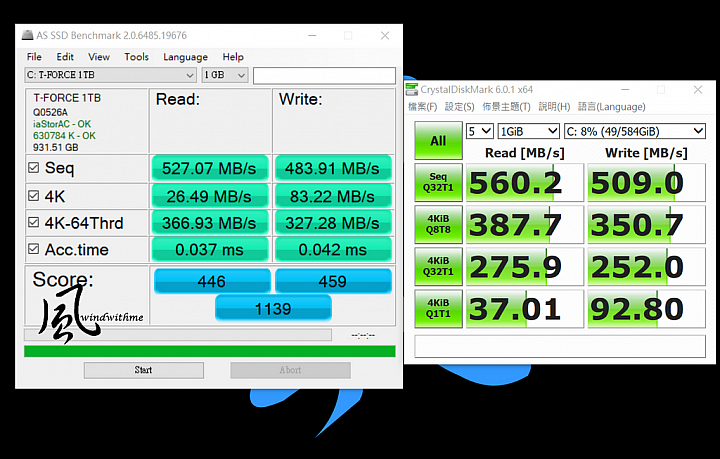720x459 pixels.
Task: Open the 說明(H) menu in CrystalDiskMark
Action: point(554,107)
